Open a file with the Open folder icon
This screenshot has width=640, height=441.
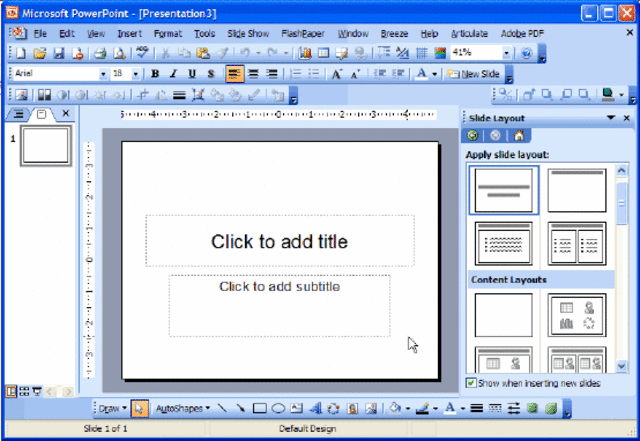(40, 53)
